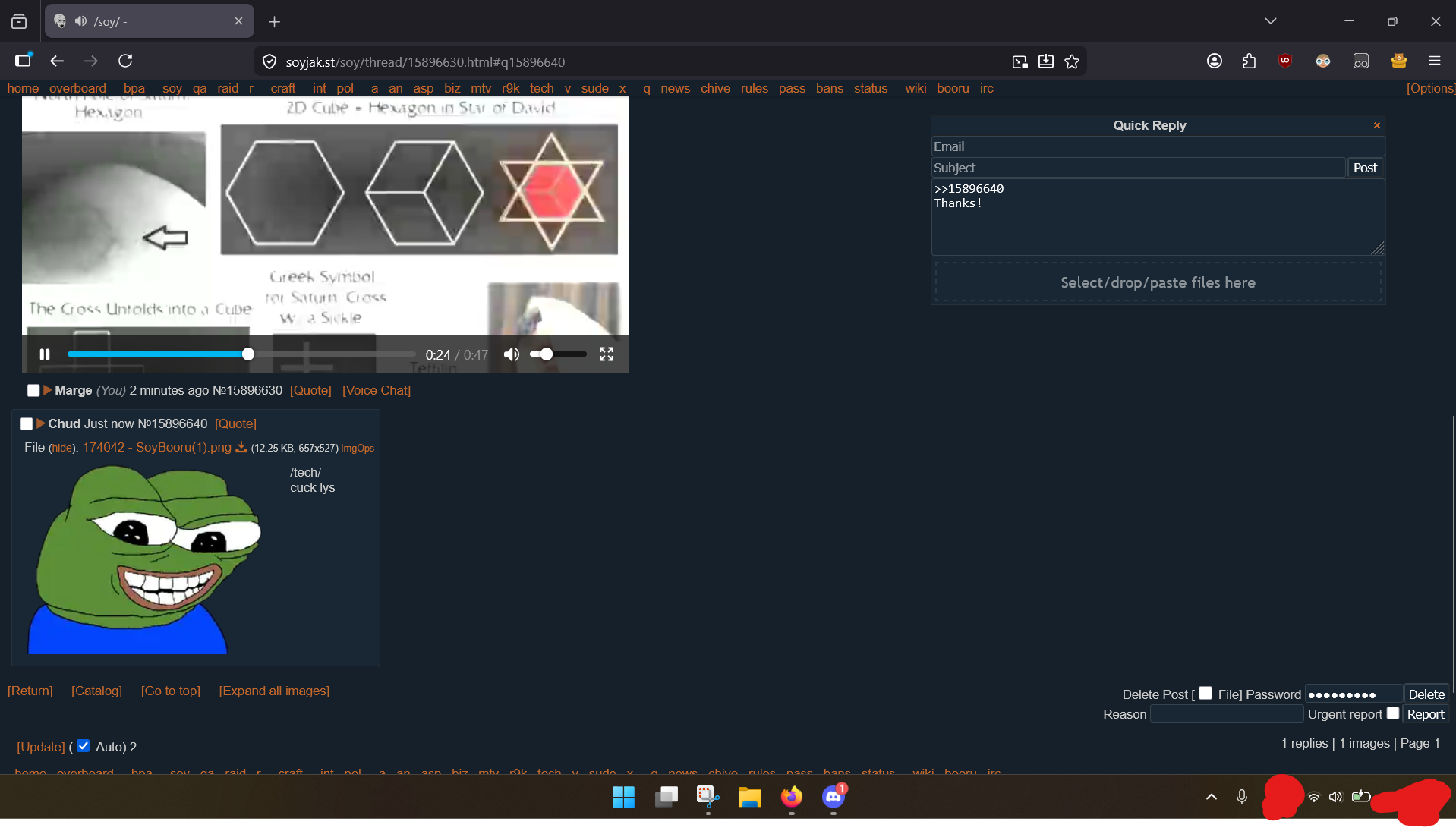Open the wiki link in top navigation
1456x828 pixels.
point(916,88)
